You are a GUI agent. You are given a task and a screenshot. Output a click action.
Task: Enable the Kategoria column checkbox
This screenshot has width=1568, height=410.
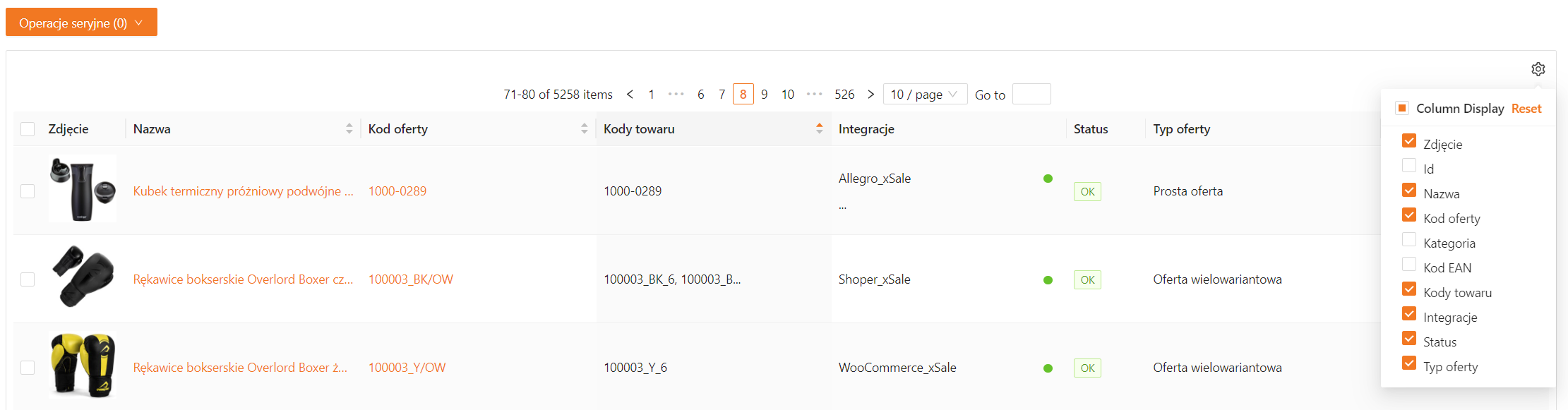click(1409, 240)
